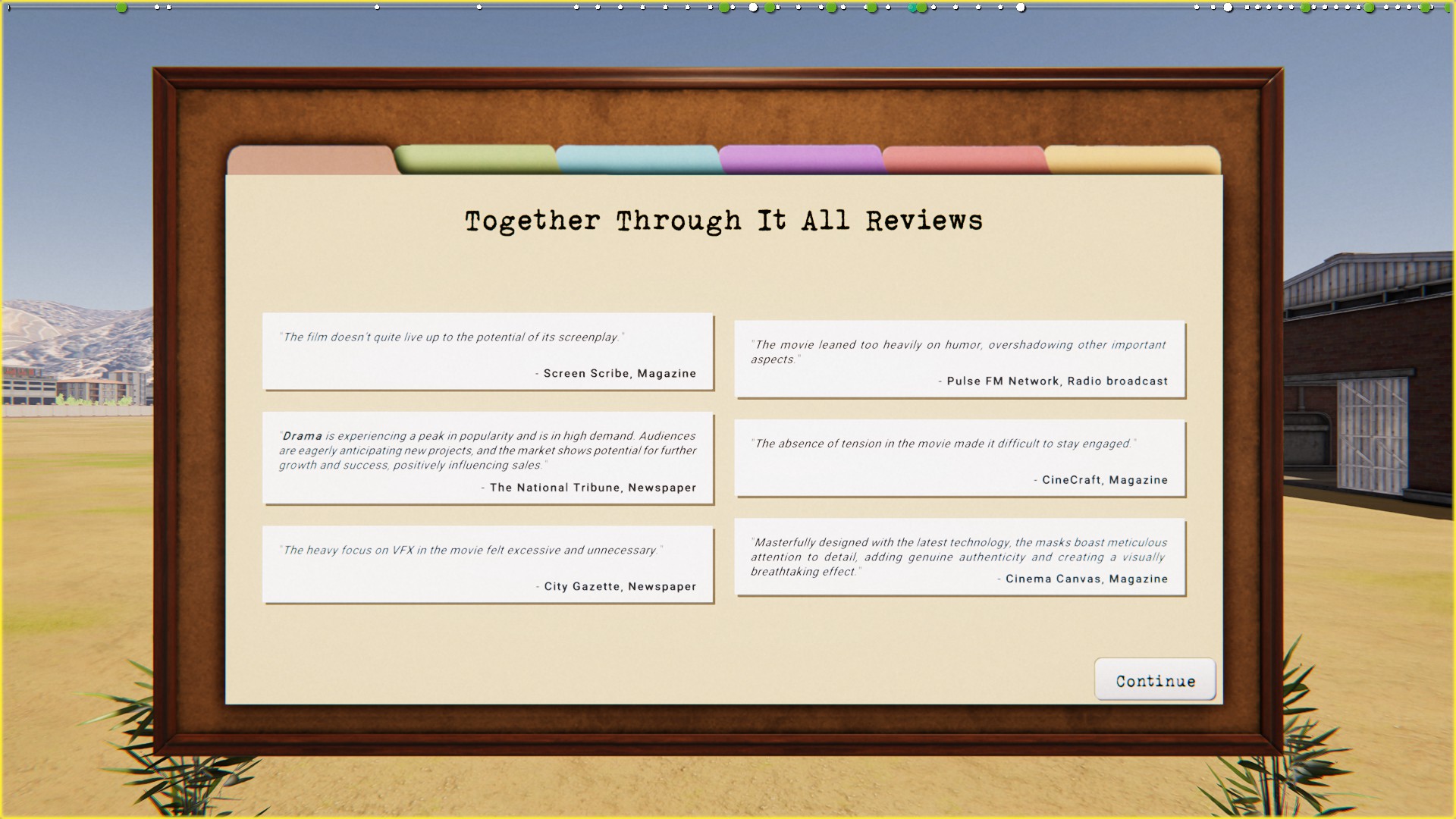Viewport: 1456px width, 819px height.
Task: Click the Pulse FM Network radio review
Action: pyautogui.click(x=959, y=359)
